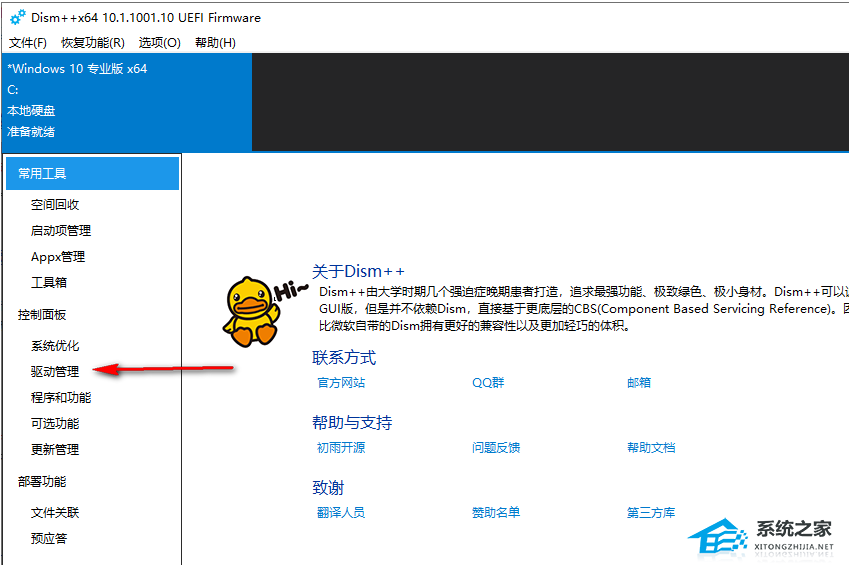Open Appx管理 in sidebar
The image size is (849, 565).
click(x=58, y=256)
